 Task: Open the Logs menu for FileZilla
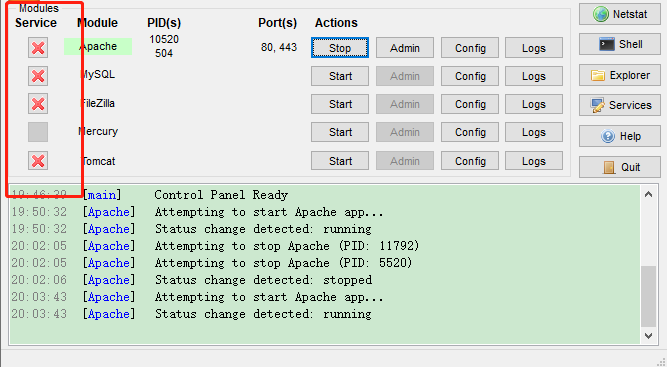534,104
